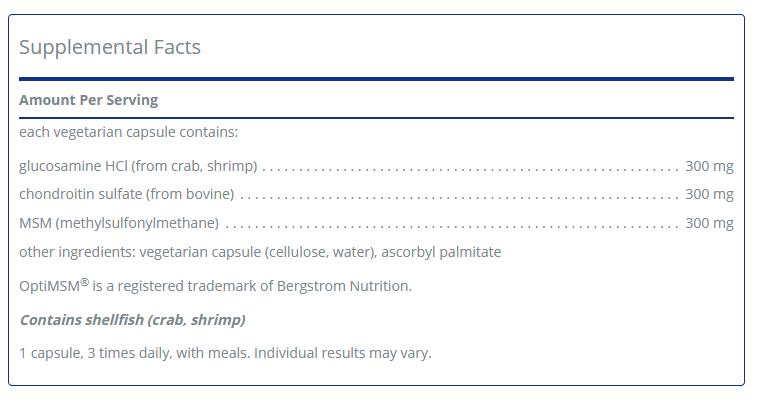Screen dimensions: 760x404
Task: Click the 300 mg value for chondroitin sulfate
Action: click(709, 194)
